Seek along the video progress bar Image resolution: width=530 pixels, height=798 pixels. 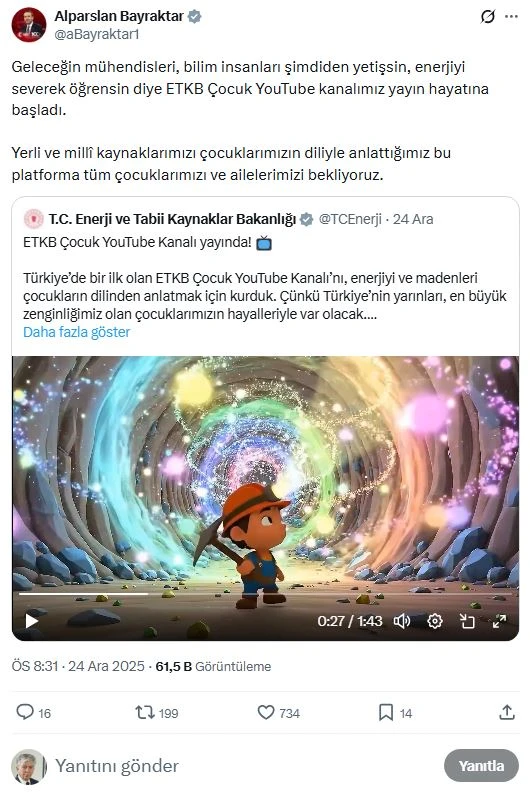coord(265,593)
